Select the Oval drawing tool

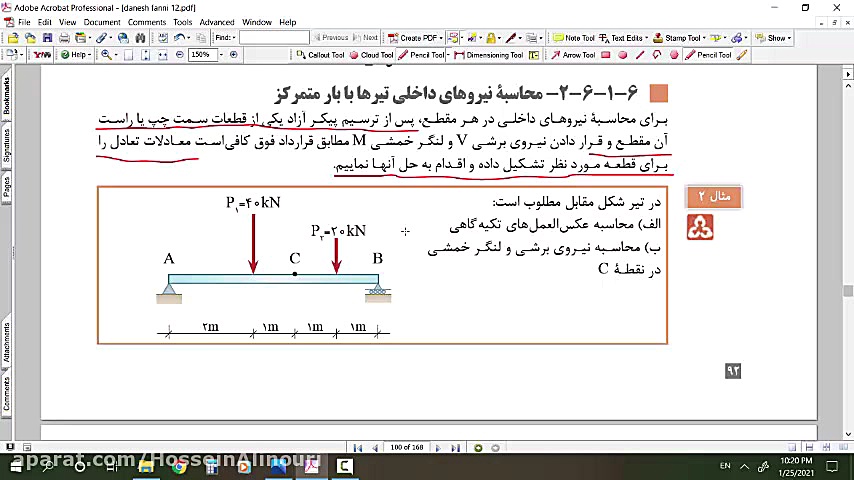point(623,55)
